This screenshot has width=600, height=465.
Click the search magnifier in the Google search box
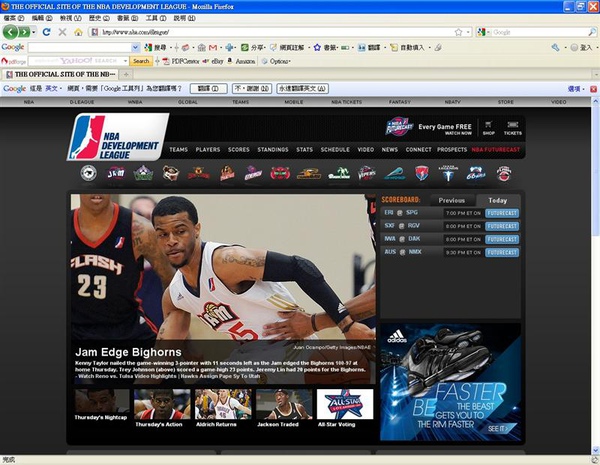click(x=592, y=32)
